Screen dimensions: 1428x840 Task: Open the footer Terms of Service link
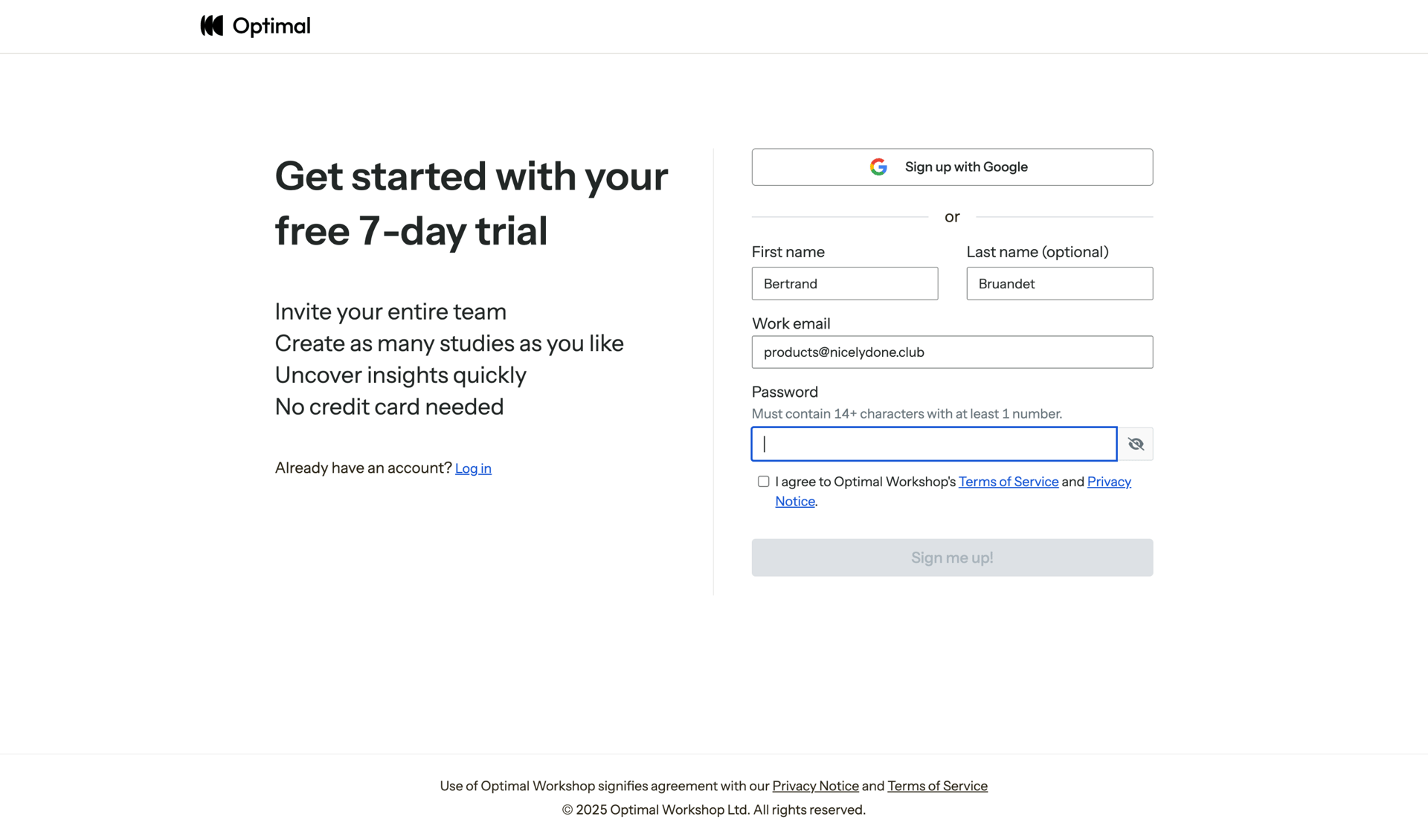(937, 786)
